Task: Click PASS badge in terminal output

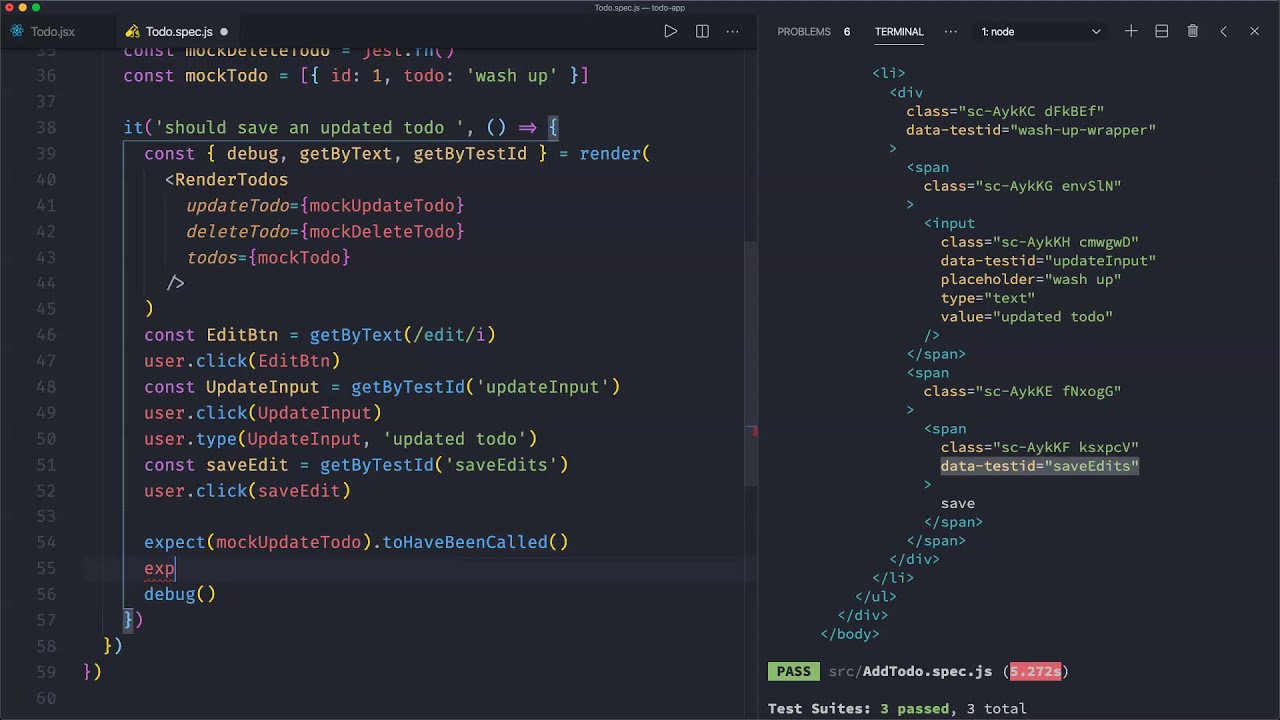Action: point(794,671)
